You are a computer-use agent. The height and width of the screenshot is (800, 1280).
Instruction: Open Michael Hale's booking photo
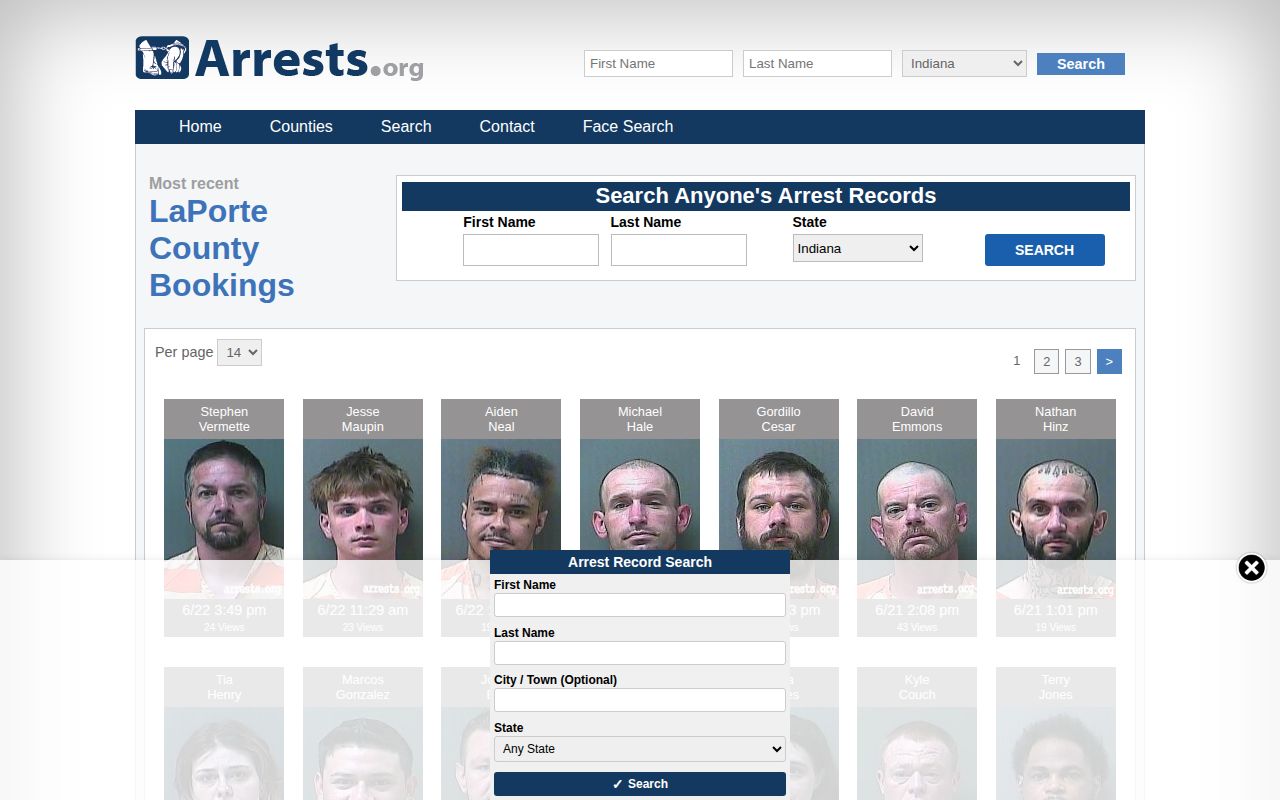(640, 495)
